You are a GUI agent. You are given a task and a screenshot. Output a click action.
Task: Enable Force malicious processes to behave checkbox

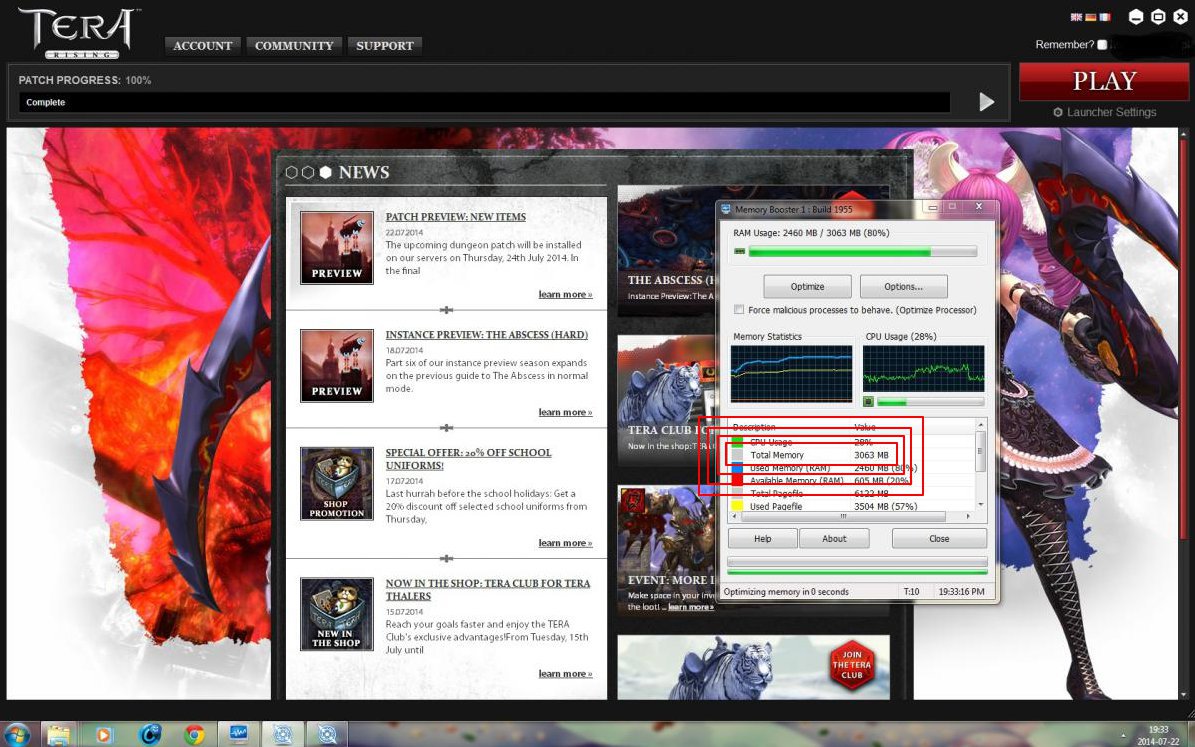738,309
